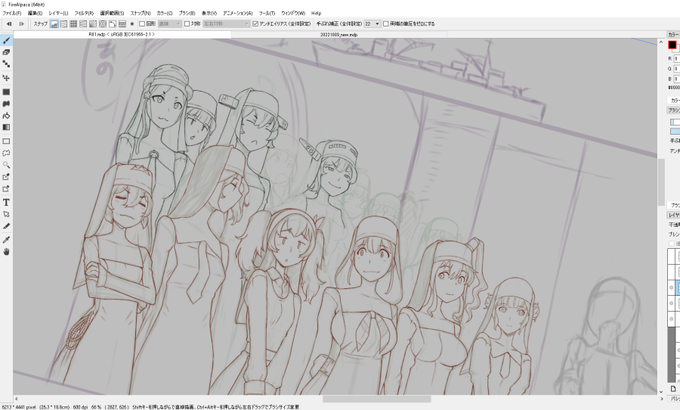Click the Undo arrow icon
This screenshot has height=410, width=680.
coord(9,24)
